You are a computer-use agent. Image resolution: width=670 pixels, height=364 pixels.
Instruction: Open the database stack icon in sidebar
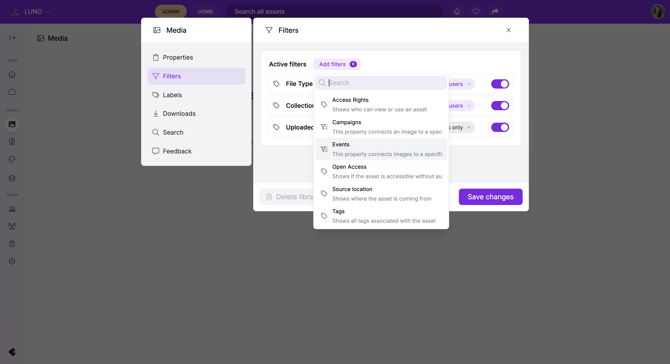[x=12, y=178]
